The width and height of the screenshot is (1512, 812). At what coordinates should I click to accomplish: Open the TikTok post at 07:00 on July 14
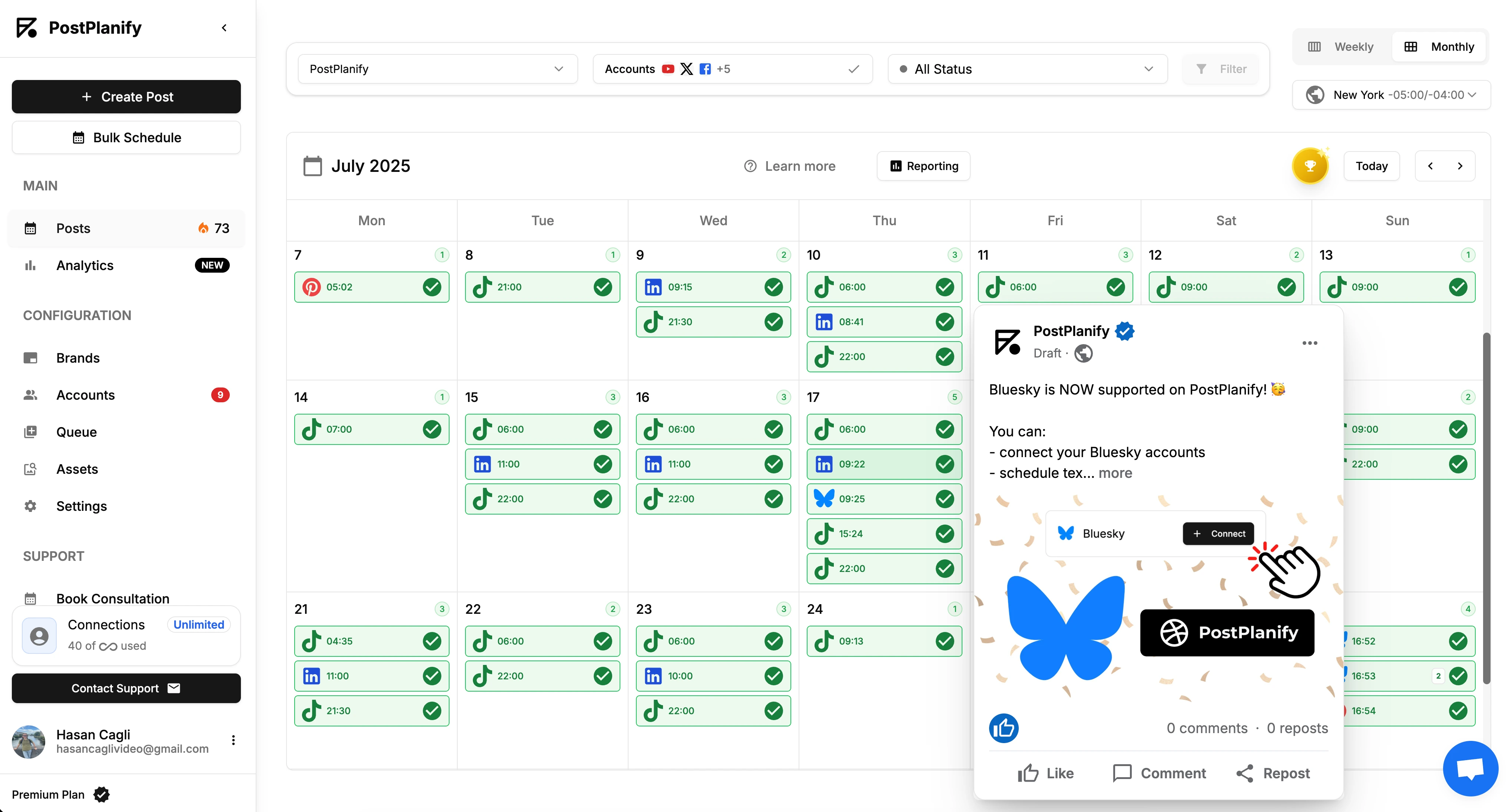(x=372, y=429)
